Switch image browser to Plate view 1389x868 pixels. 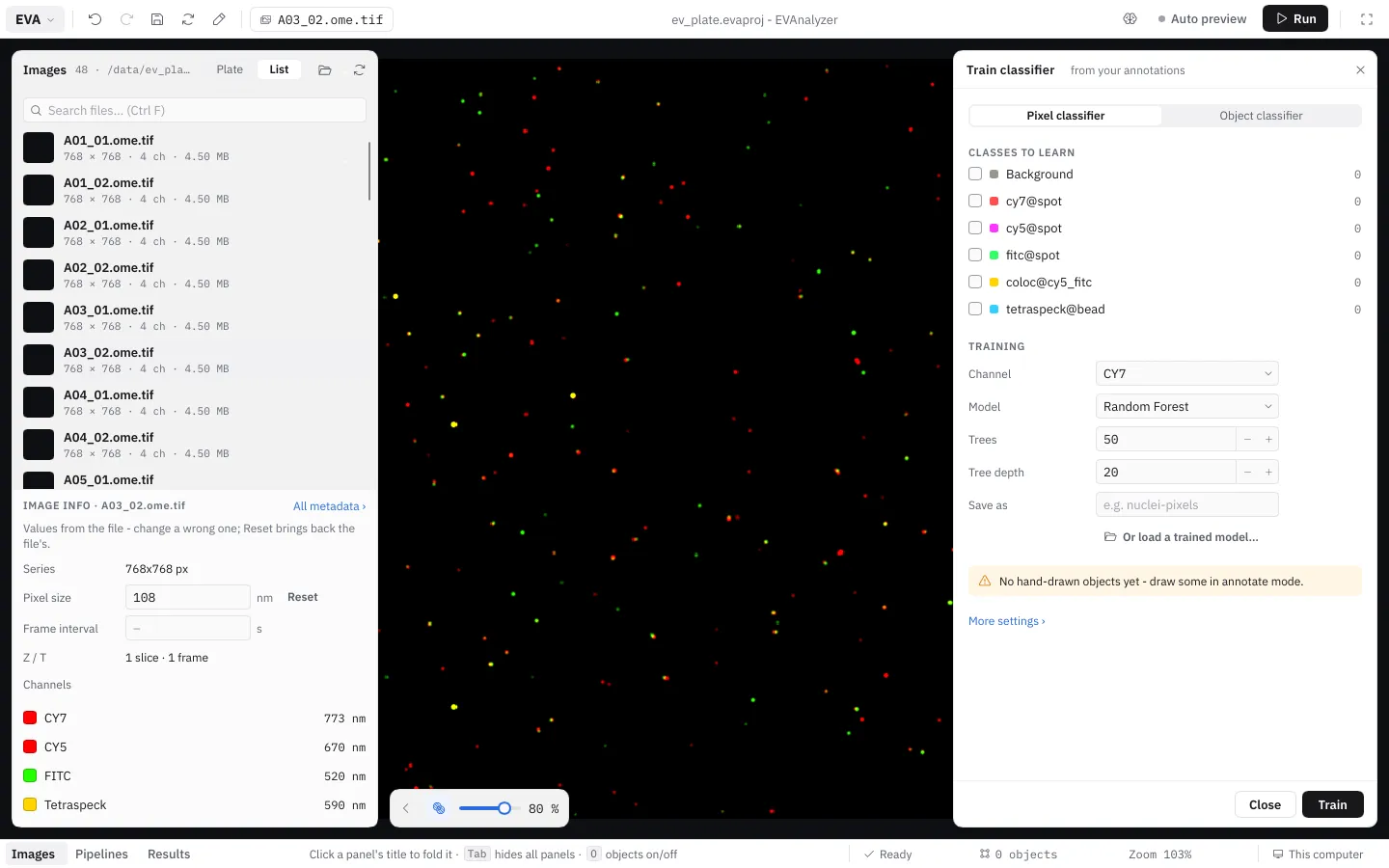pos(230,69)
